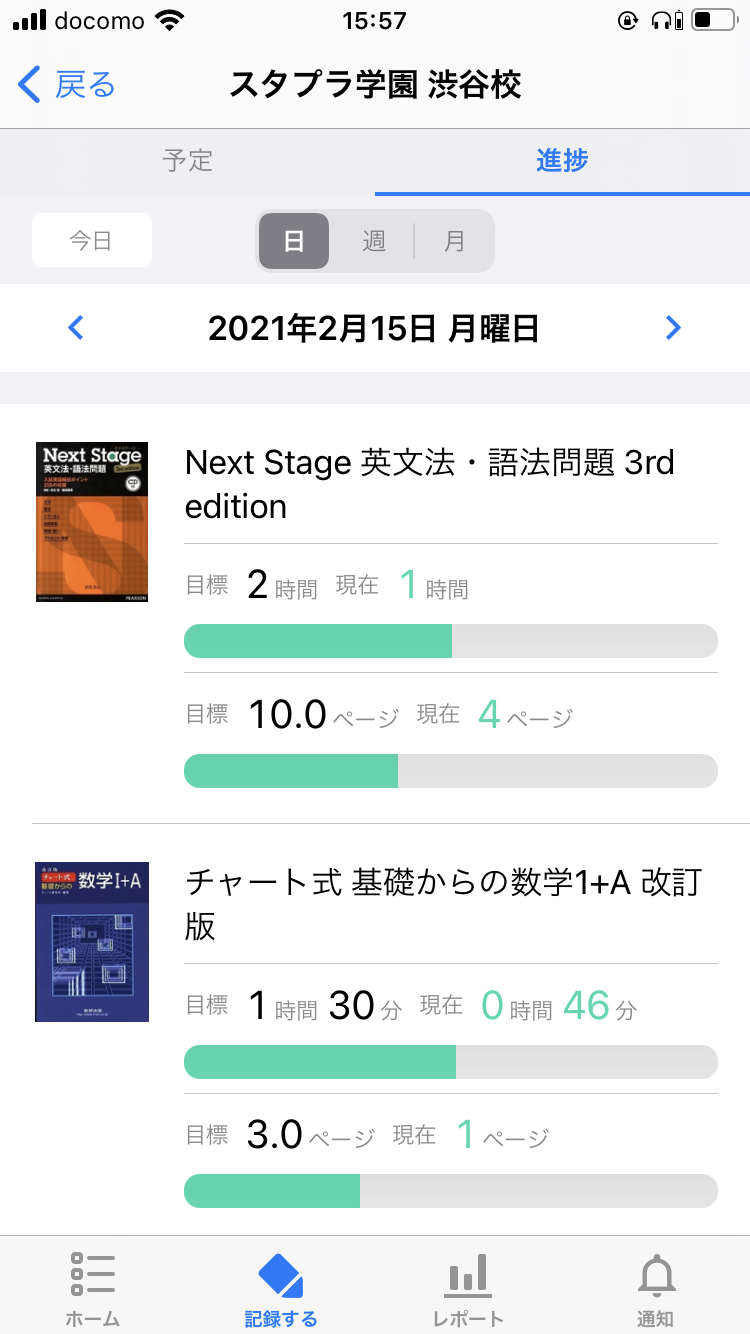Go to previous day arrow
Screen dimensions: 750x1334
pyautogui.click(x=76, y=327)
